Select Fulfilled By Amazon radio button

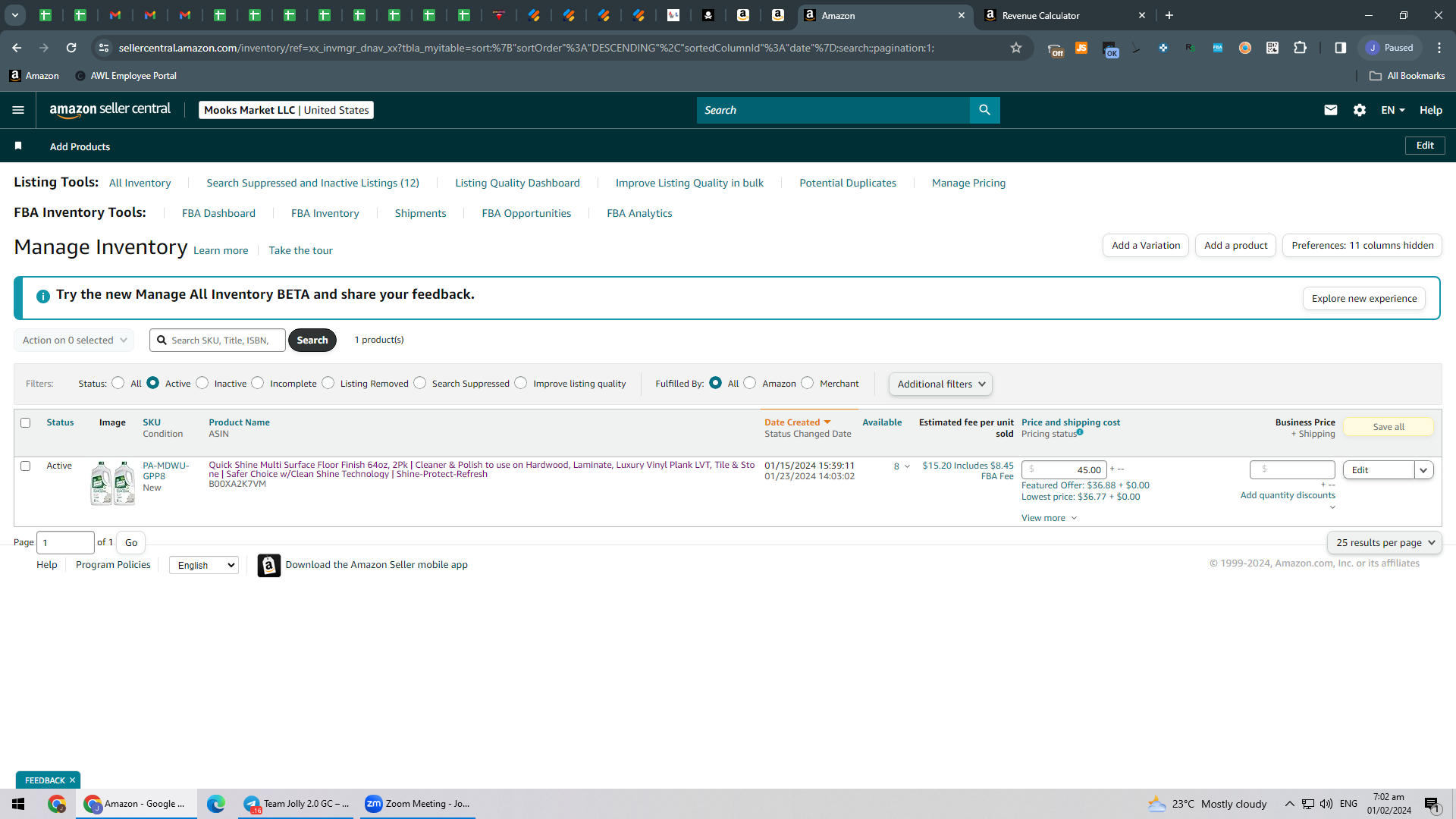pyautogui.click(x=749, y=383)
